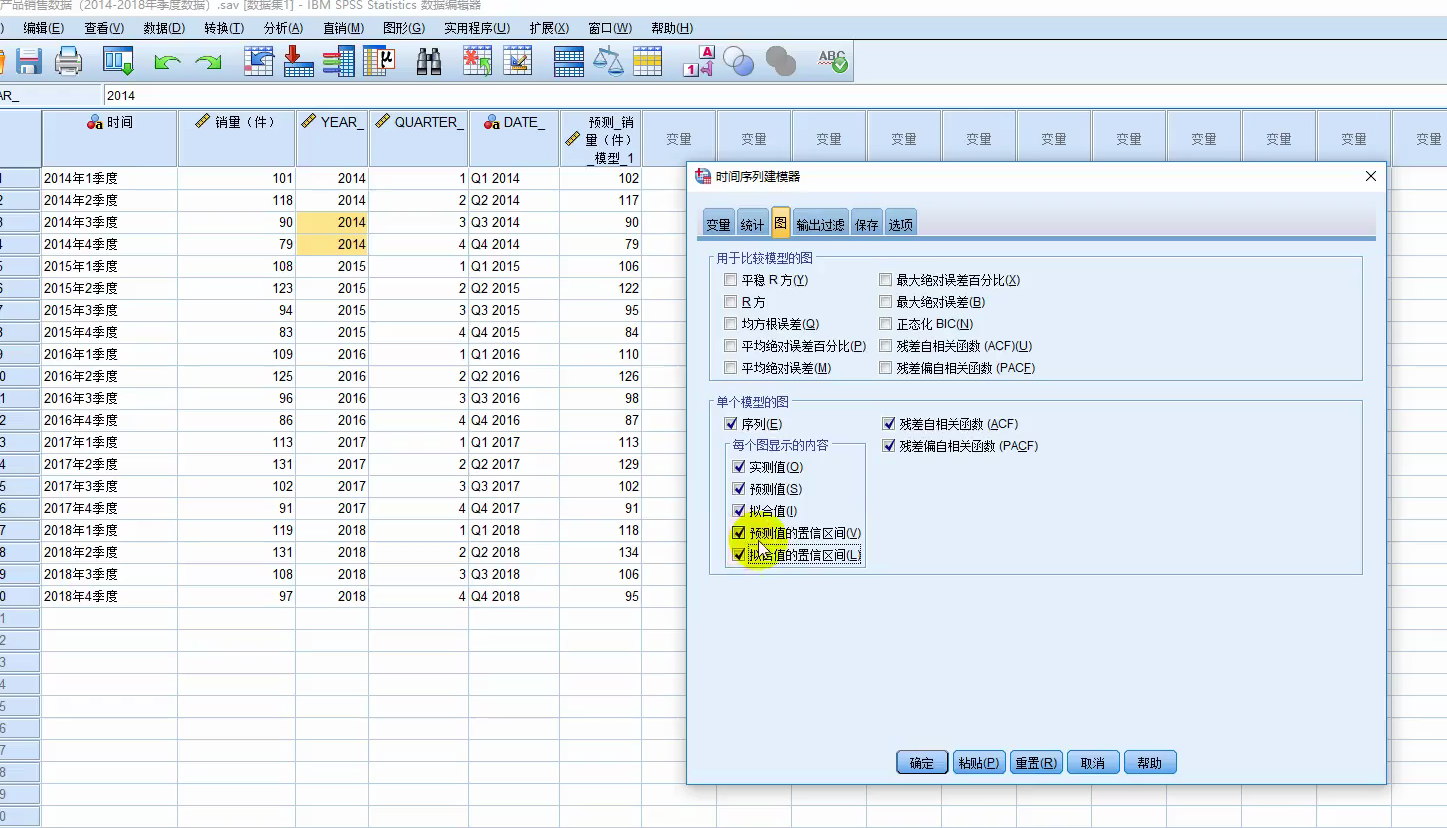Check 最大绝对误差(B) option
Screen dimensions: 1447x828
(x=886, y=302)
